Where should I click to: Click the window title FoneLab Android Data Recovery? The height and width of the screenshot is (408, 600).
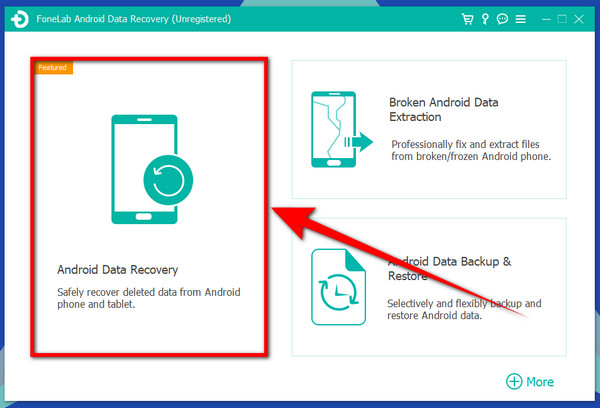pyautogui.click(x=134, y=19)
